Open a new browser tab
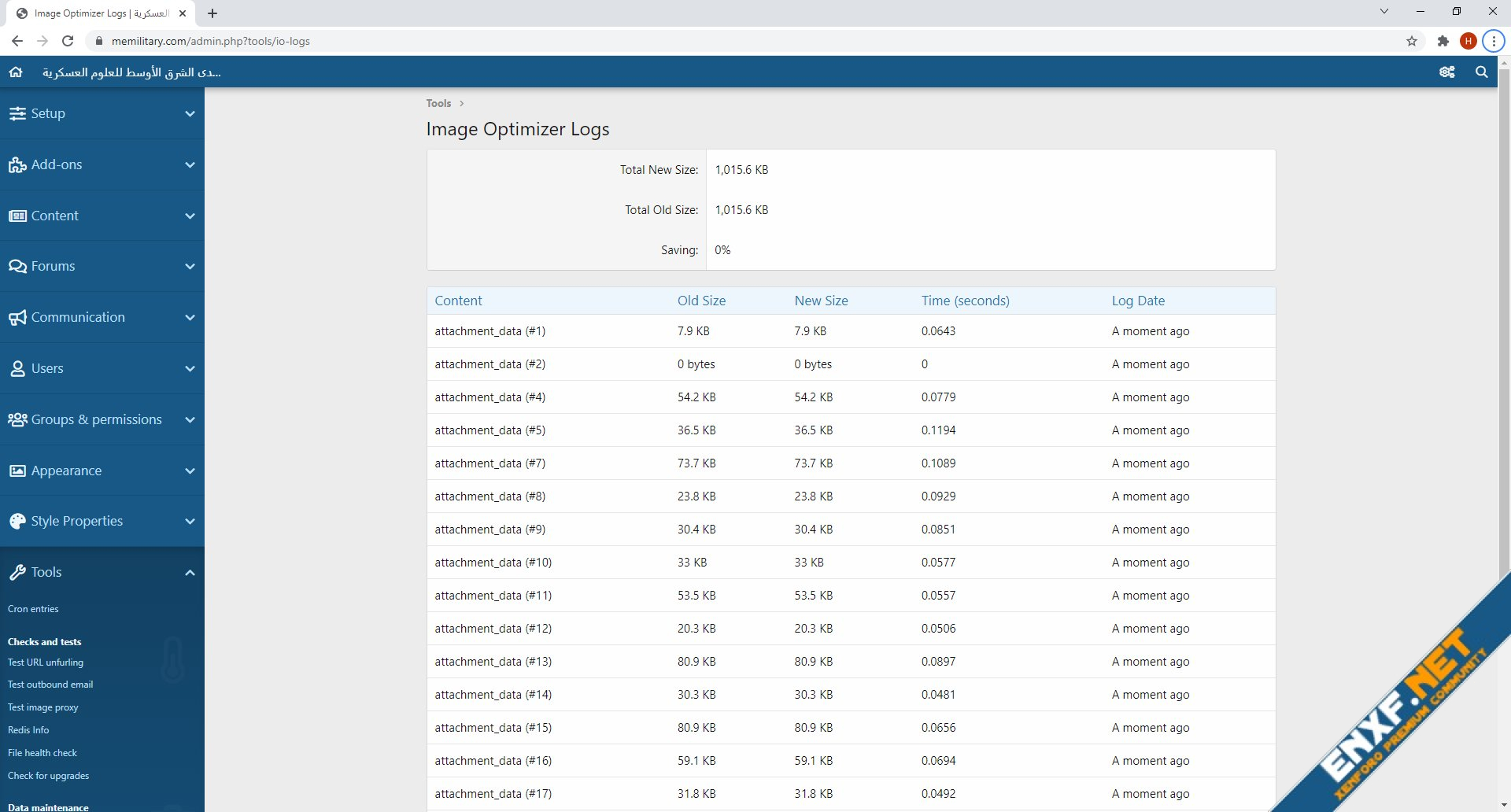1511x812 pixels. [x=212, y=13]
